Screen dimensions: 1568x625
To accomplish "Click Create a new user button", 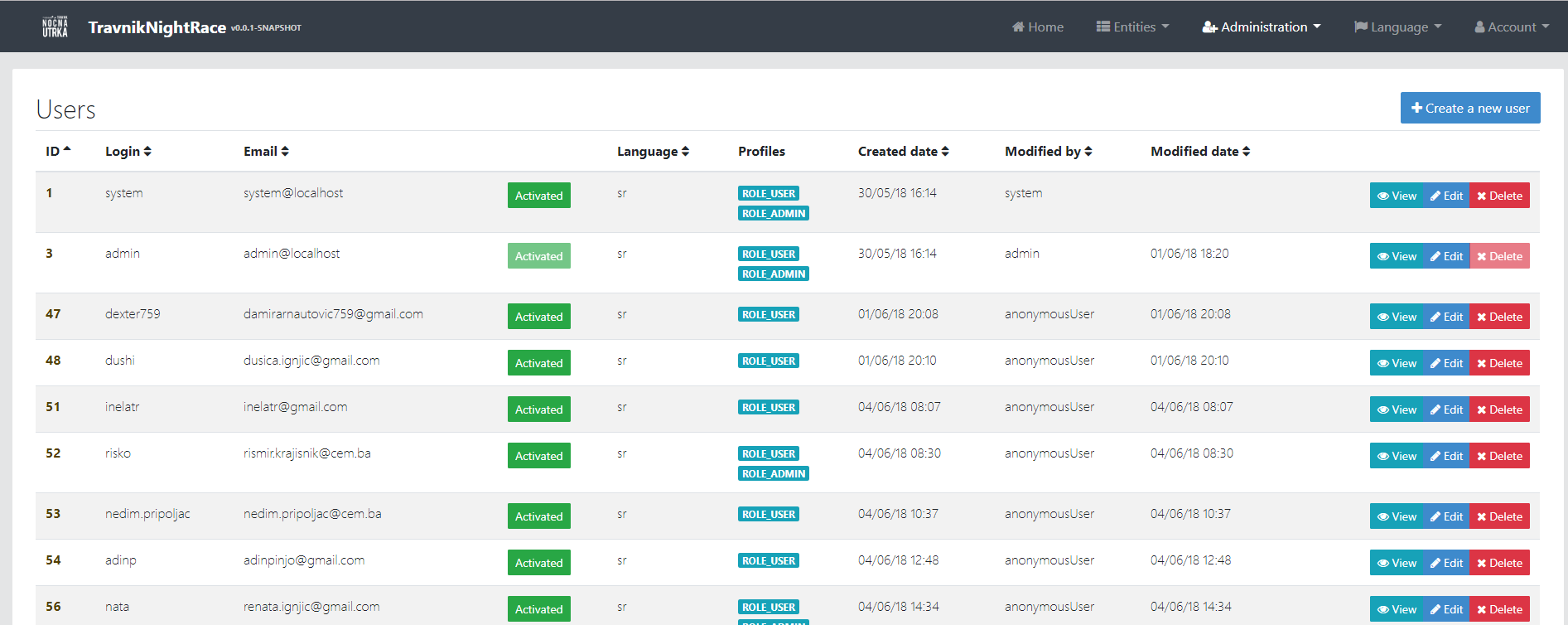I will click(x=1470, y=108).
